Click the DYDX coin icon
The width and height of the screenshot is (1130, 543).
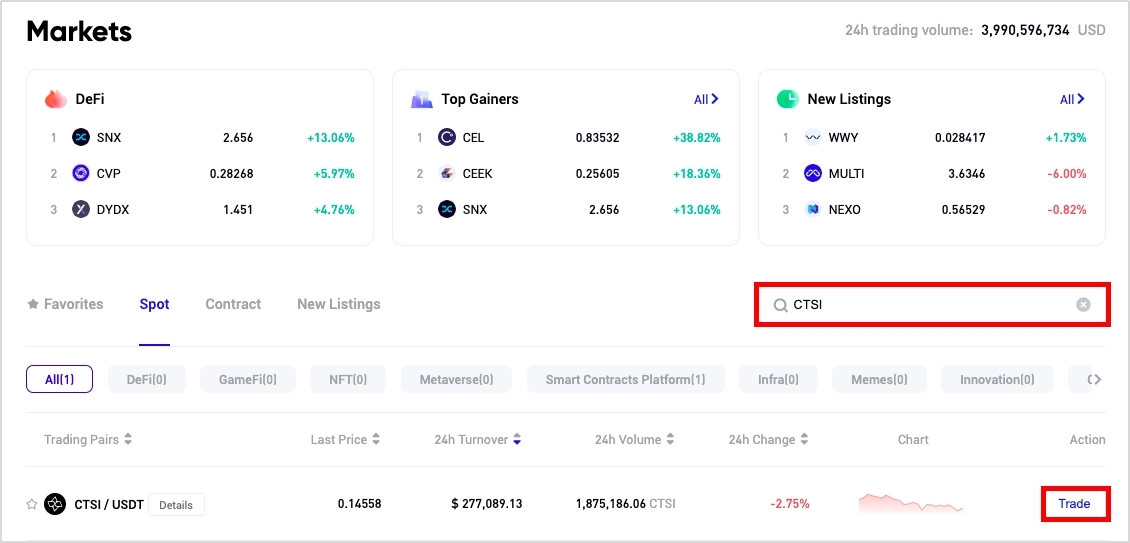(81, 209)
